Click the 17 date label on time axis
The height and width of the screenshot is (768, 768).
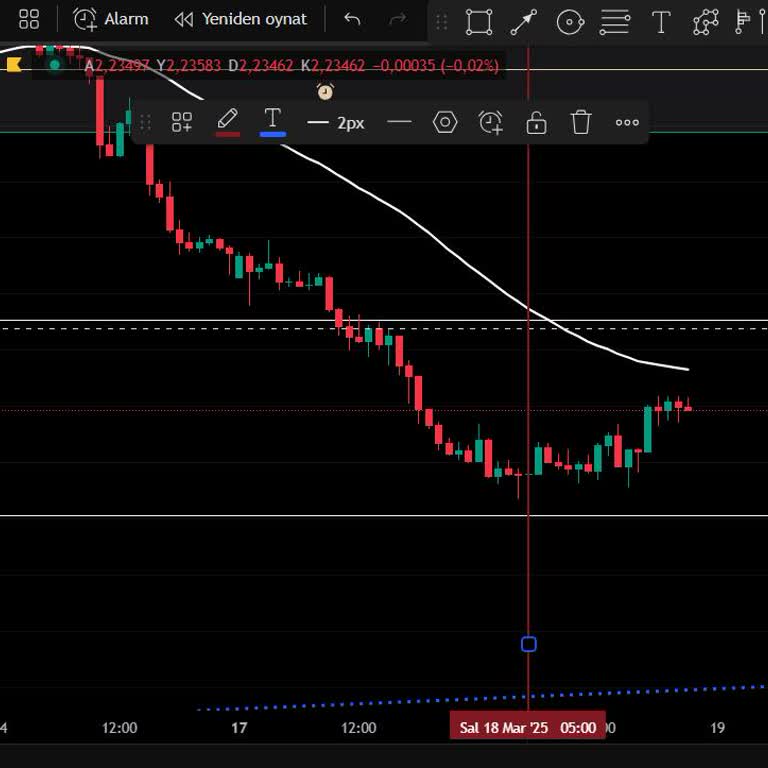pyautogui.click(x=239, y=728)
